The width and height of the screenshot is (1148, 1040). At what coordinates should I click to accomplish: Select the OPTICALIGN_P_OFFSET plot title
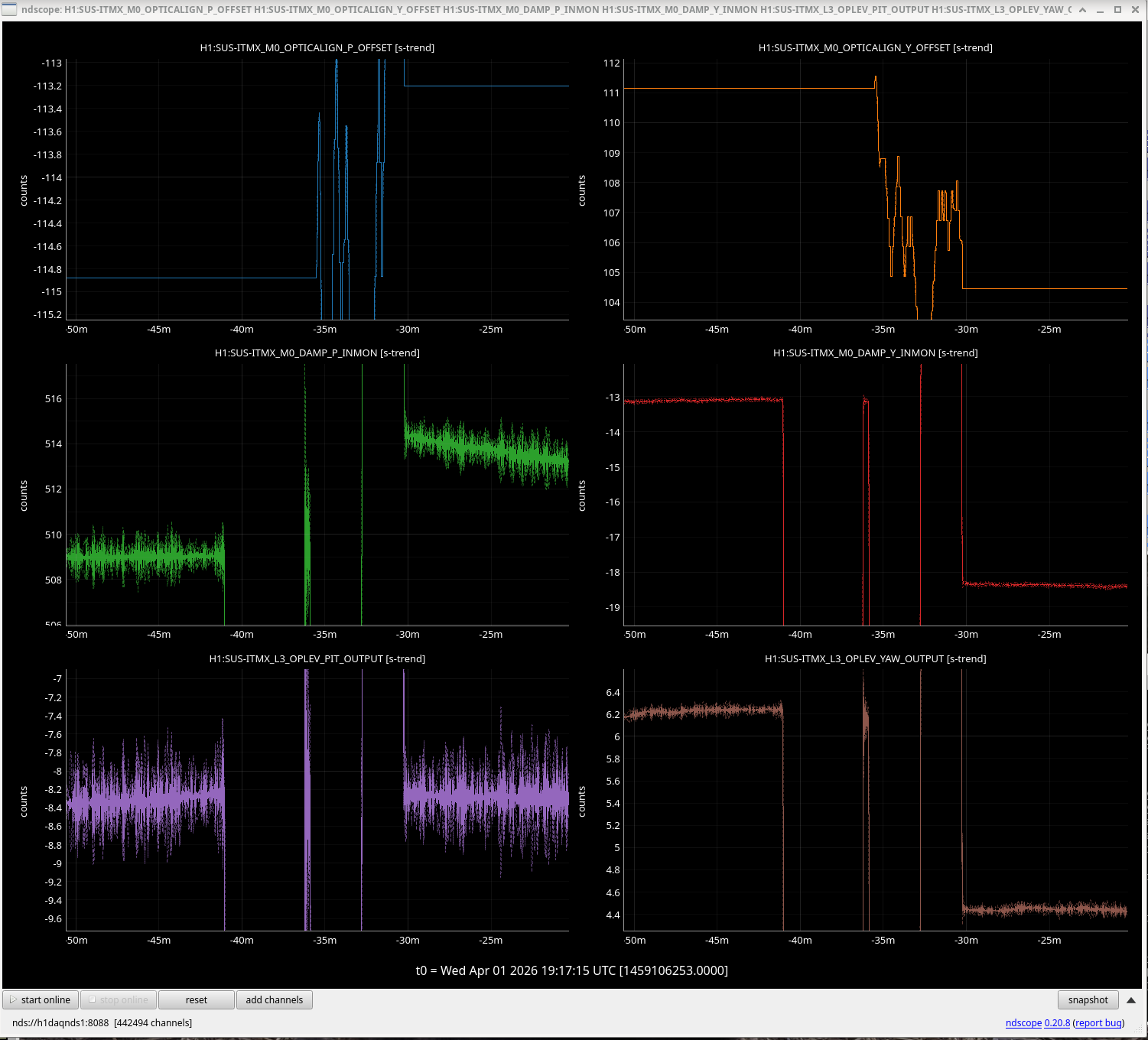coord(317,47)
